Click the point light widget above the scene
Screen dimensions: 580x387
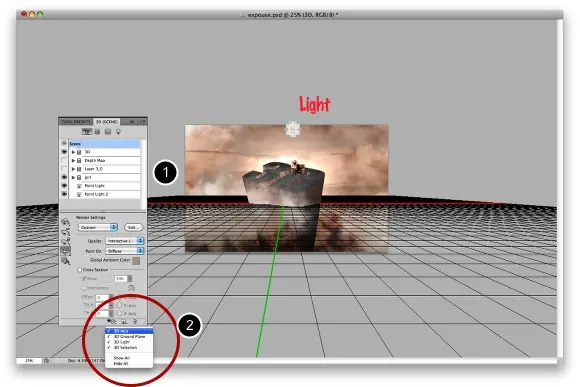[293, 129]
